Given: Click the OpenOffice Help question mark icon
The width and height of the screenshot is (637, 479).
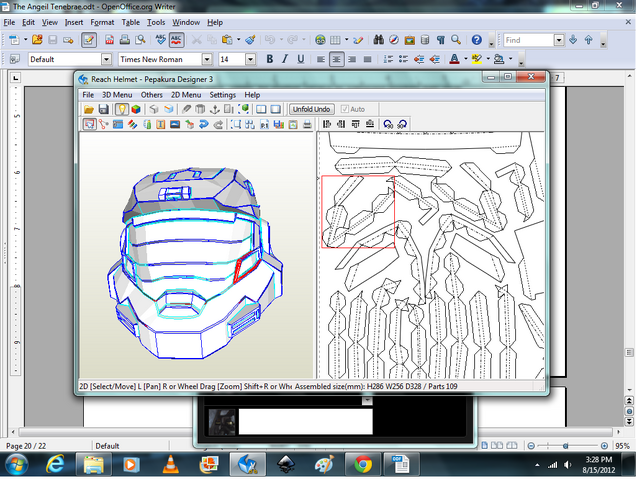Looking at the screenshot, I should coord(477,40).
